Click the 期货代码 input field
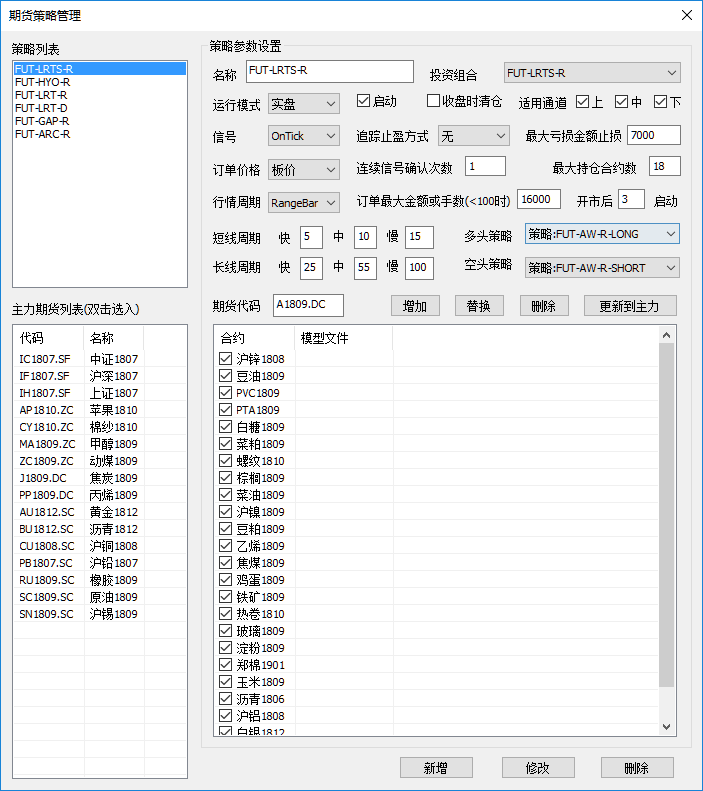The width and height of the screenshot is (703, 791). coord(308,305)
